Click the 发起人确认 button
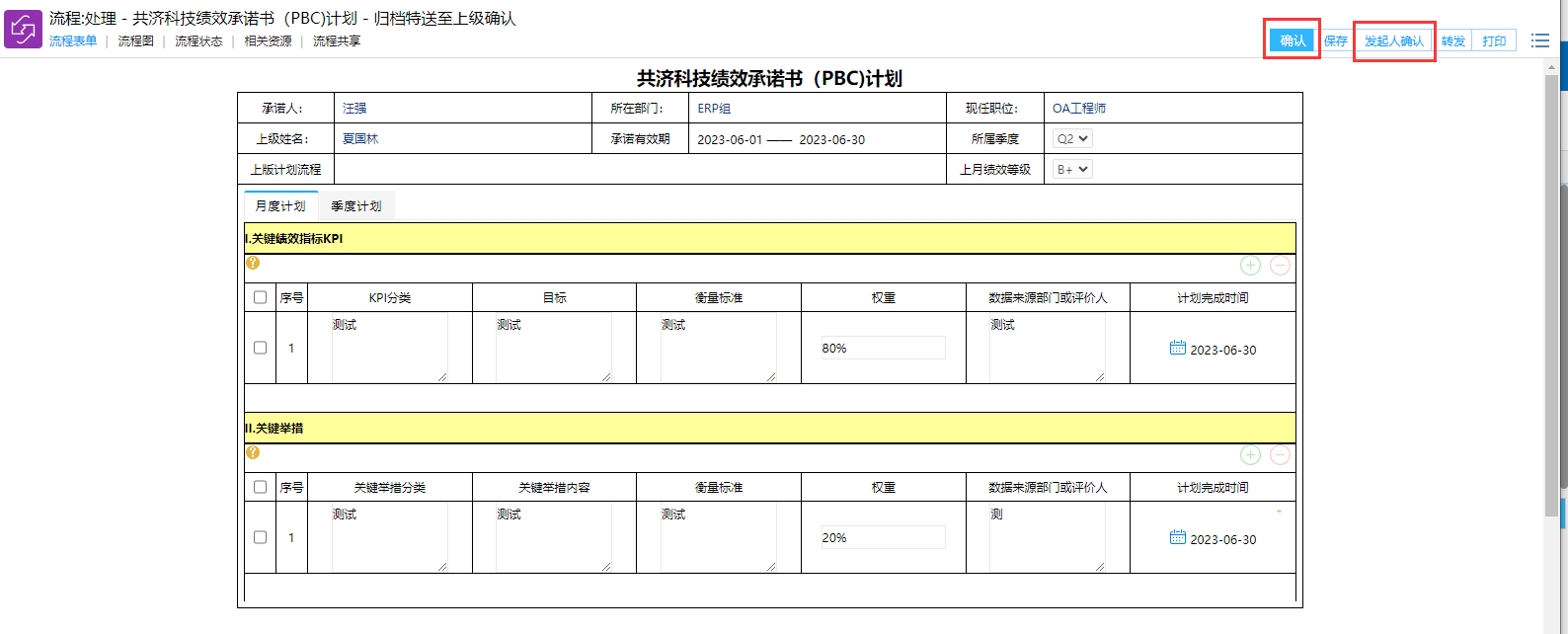This screenshot has height=634, width=1568. (x=1393, y=41)
